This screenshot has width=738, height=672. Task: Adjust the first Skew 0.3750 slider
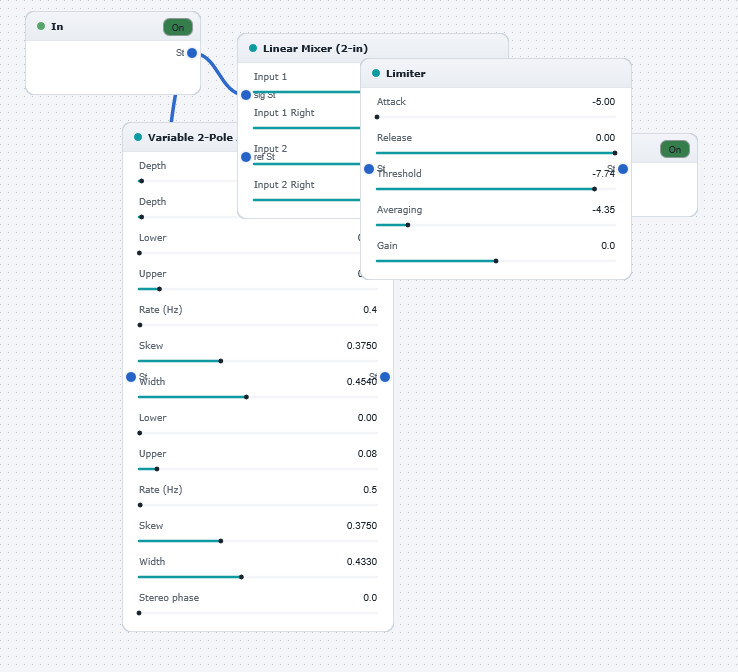point(258,361)
